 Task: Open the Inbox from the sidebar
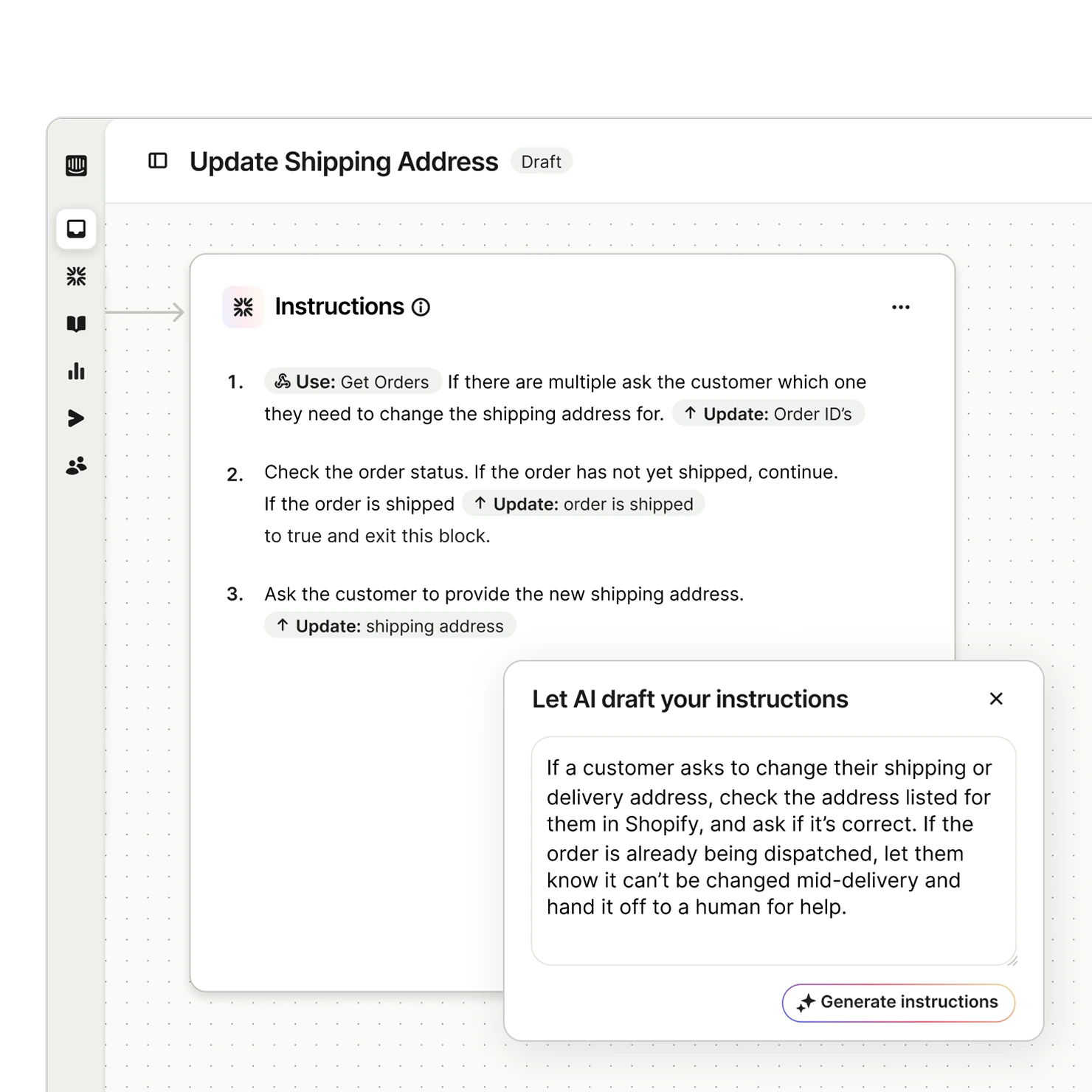[76, 229]
